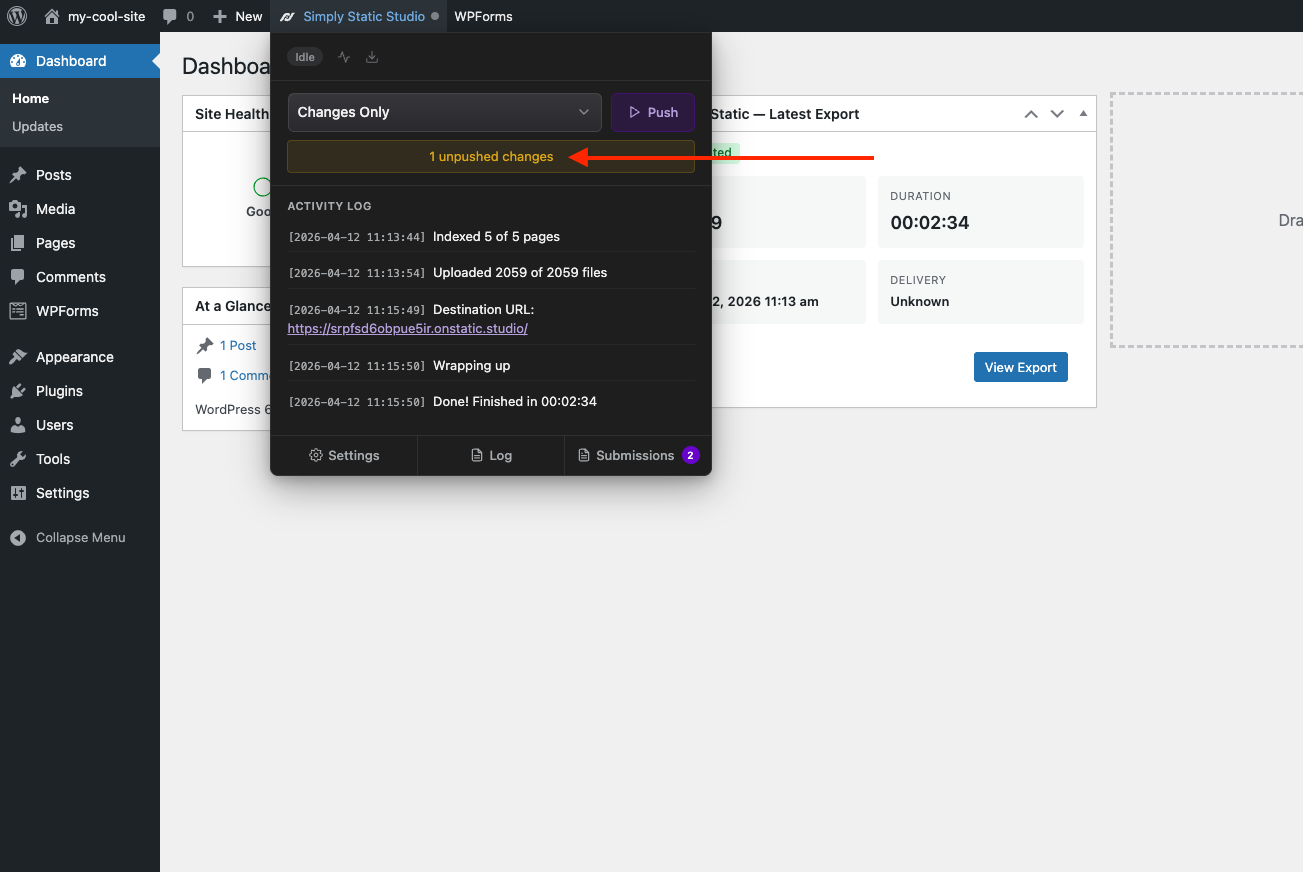Open the New content menu
The image size is (1303, 872).
(237, 16)
